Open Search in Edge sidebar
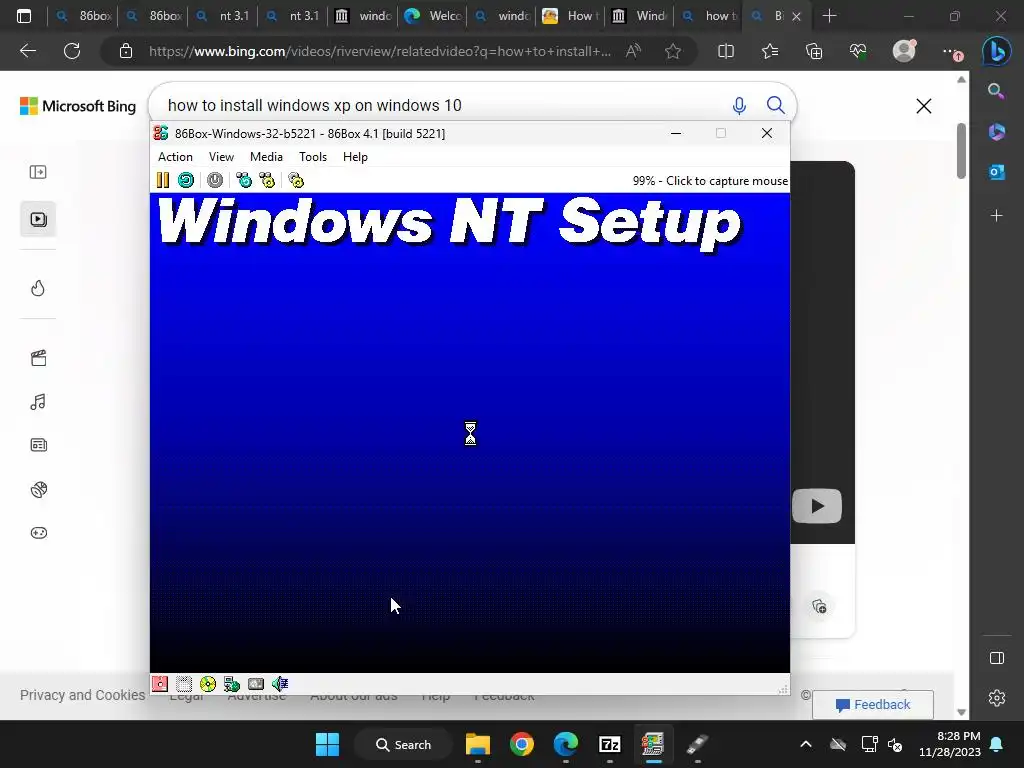The image size is (1024, 768). (997, 91)
